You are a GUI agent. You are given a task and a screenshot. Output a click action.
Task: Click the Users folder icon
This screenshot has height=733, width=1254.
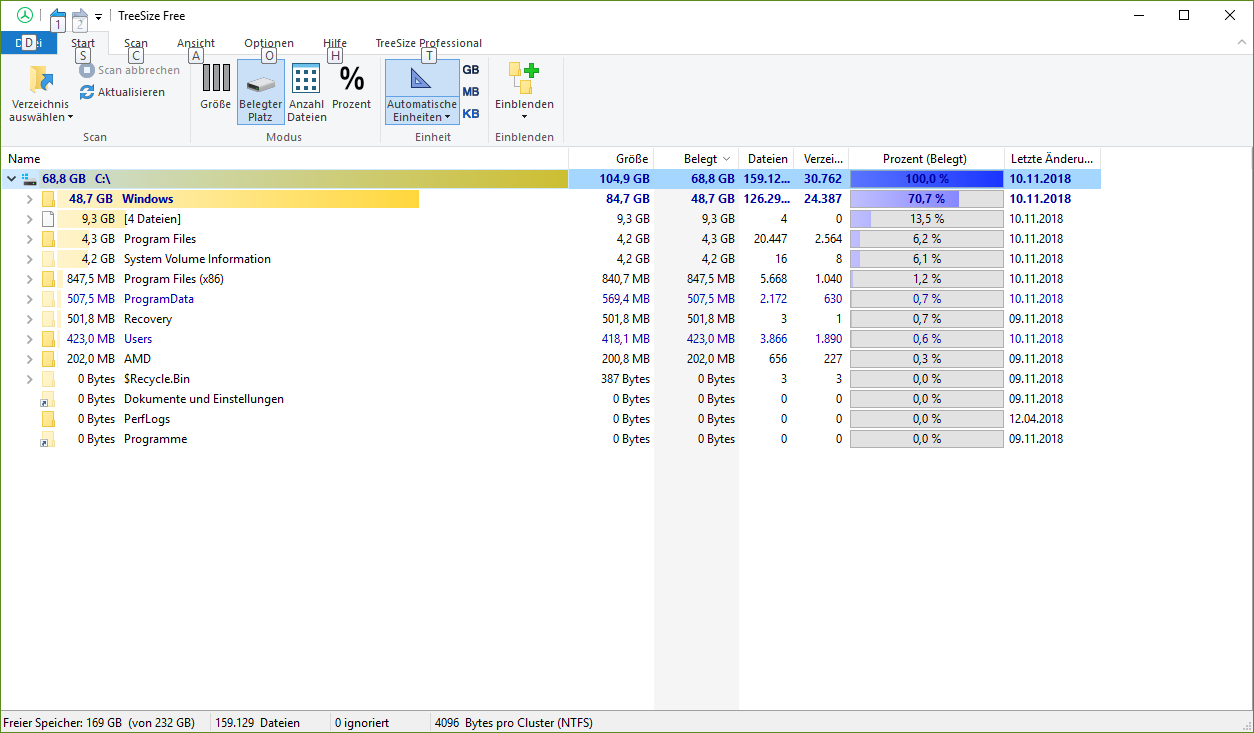(x=48, y=339)
